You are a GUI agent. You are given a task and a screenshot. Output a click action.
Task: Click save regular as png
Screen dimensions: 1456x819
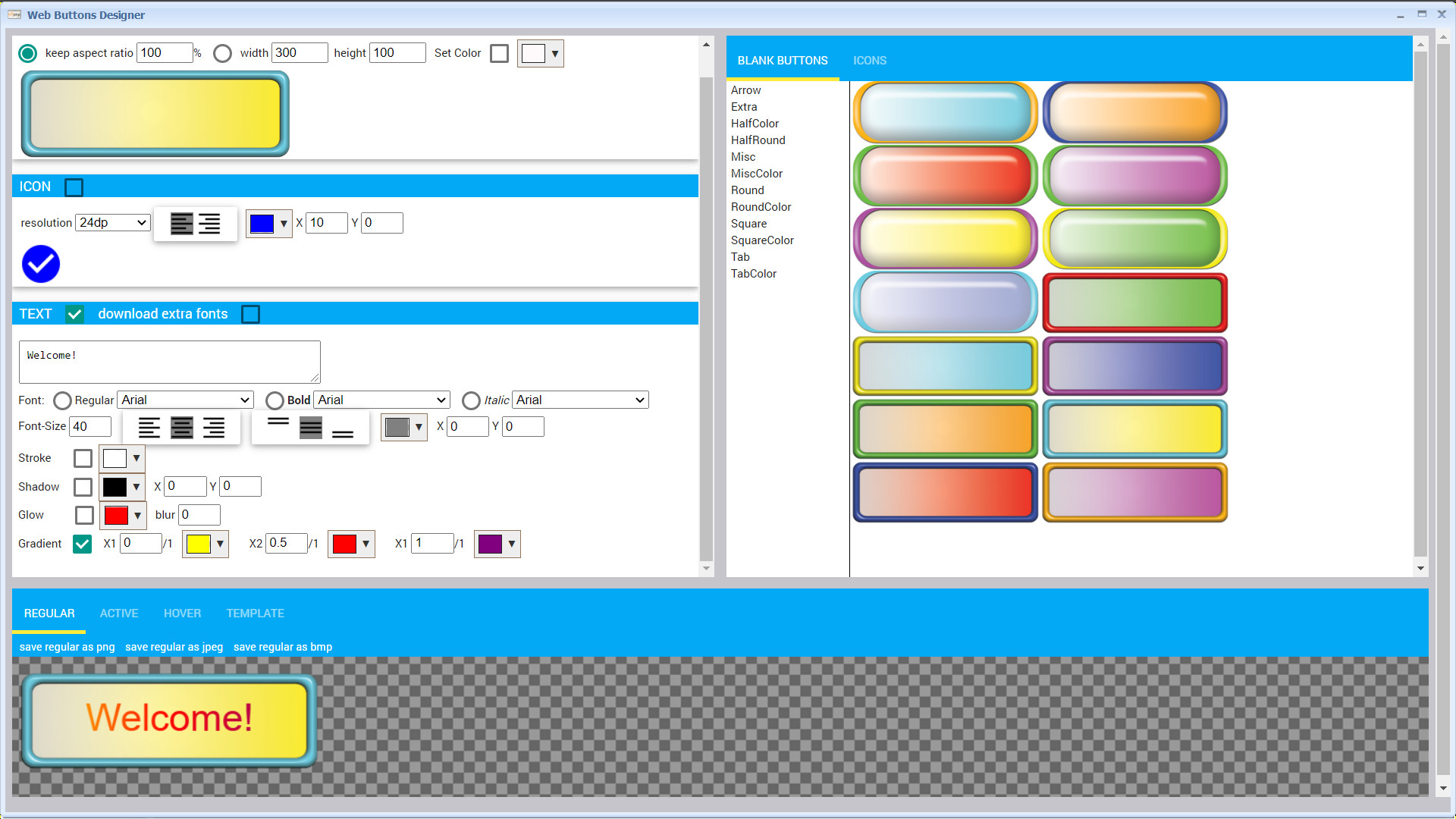click(66, 647)
